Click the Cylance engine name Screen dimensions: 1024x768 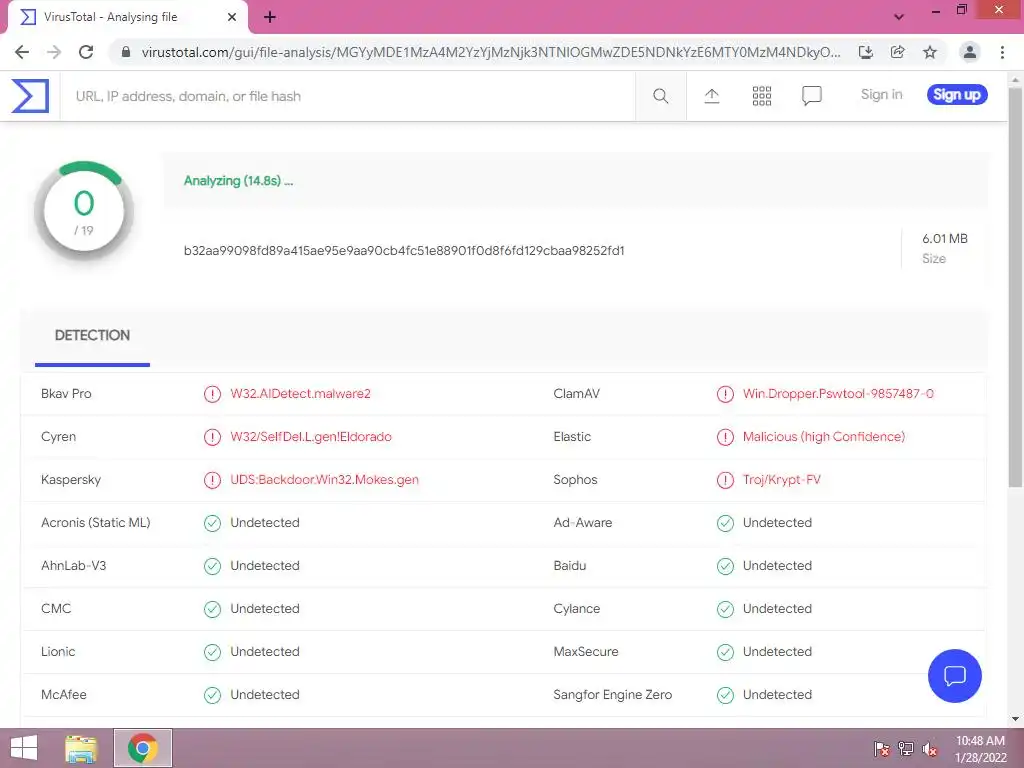(577, 609)
